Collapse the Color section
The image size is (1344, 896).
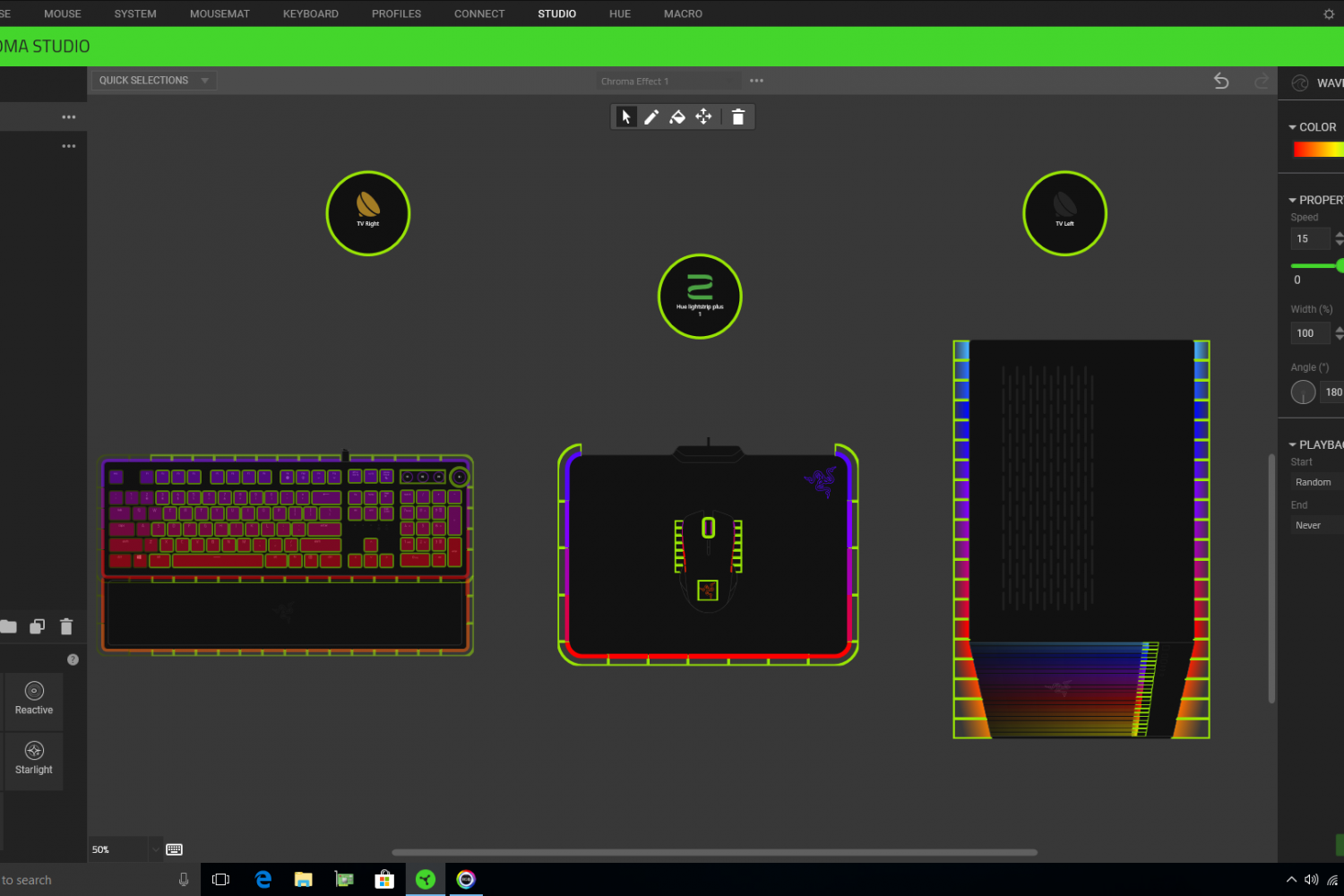pyautogui.click(x=1293, y=127)
